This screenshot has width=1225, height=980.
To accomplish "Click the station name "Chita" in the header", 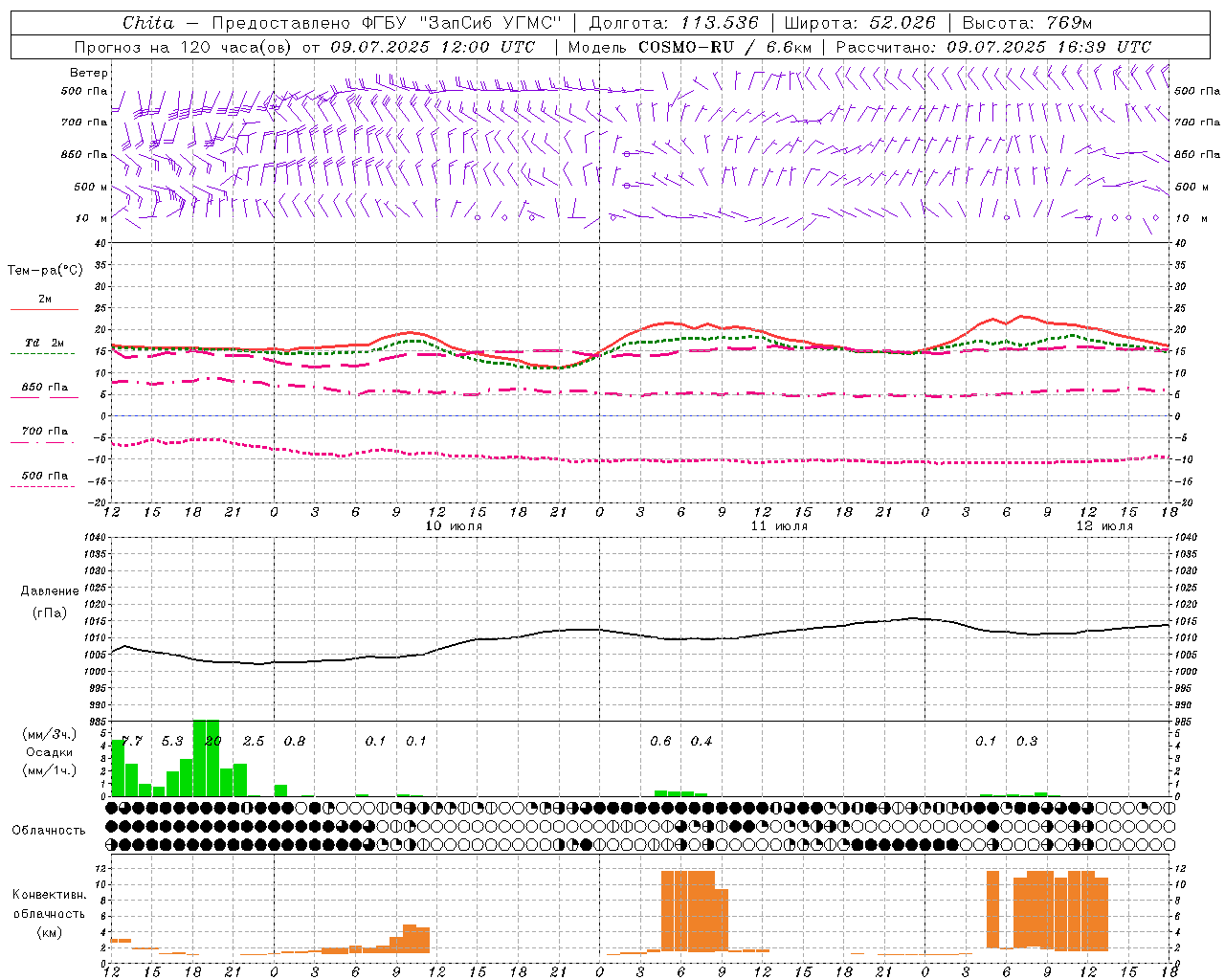I will pyautogui.click(x=148, y=23).
